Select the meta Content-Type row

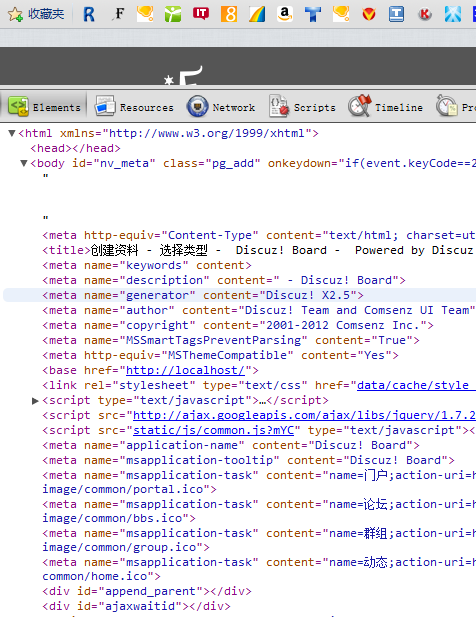tap(259, 235)
